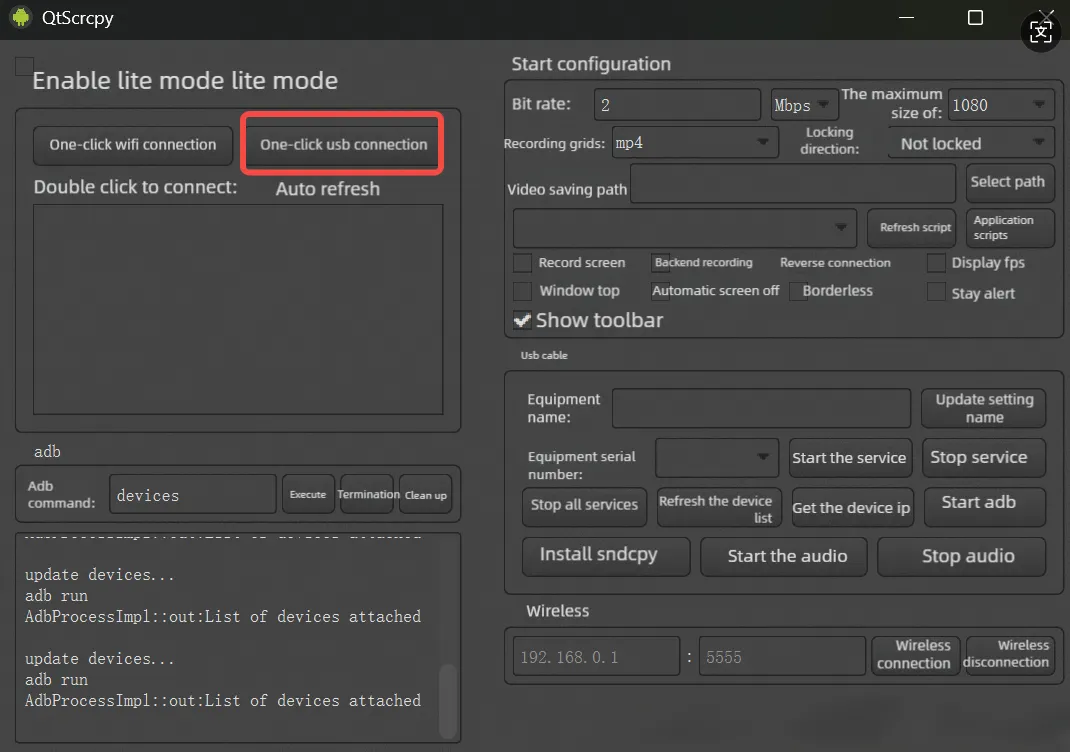
Task: Expand the maximum size 1080 dropdown
Action: 1000,105
